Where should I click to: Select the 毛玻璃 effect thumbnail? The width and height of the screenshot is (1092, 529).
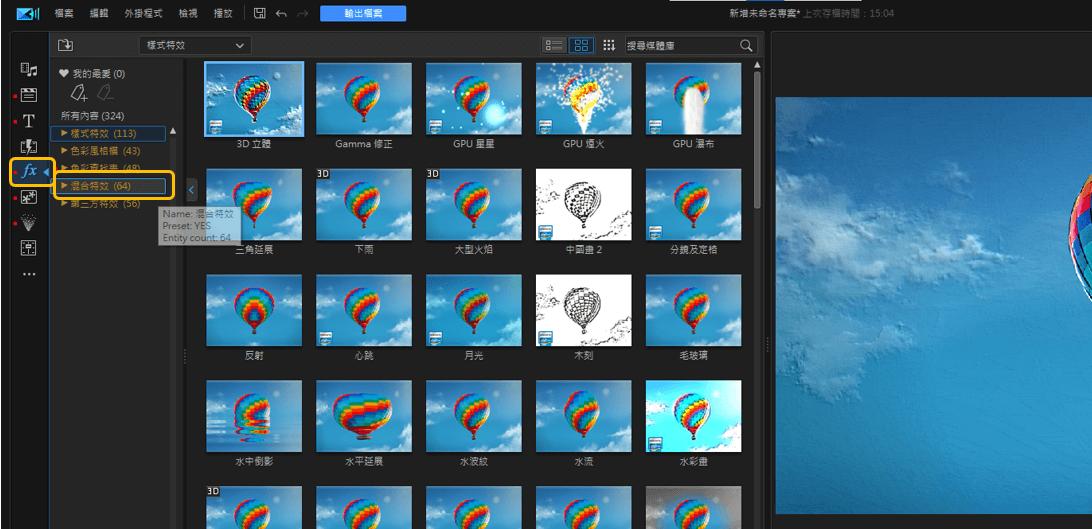click(x=694, y=310)
